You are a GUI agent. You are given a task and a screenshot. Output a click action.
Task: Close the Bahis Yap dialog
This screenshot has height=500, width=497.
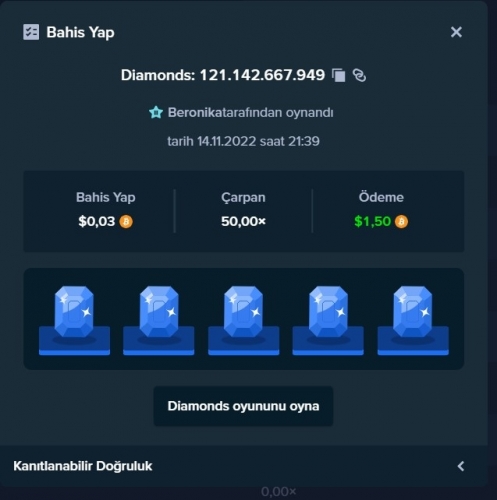pos(456,32)
